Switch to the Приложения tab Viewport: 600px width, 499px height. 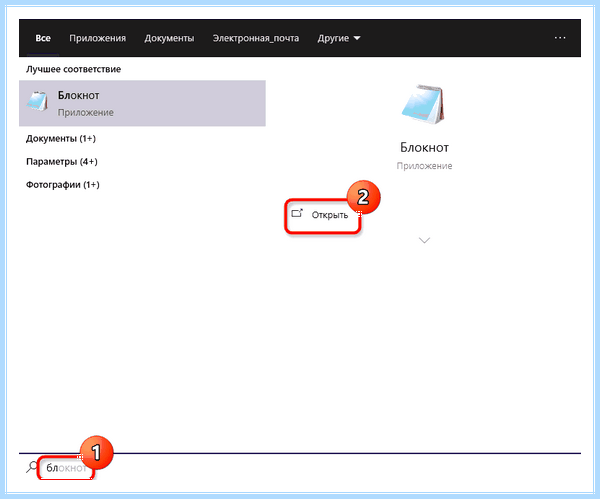(x=98, y=38)
